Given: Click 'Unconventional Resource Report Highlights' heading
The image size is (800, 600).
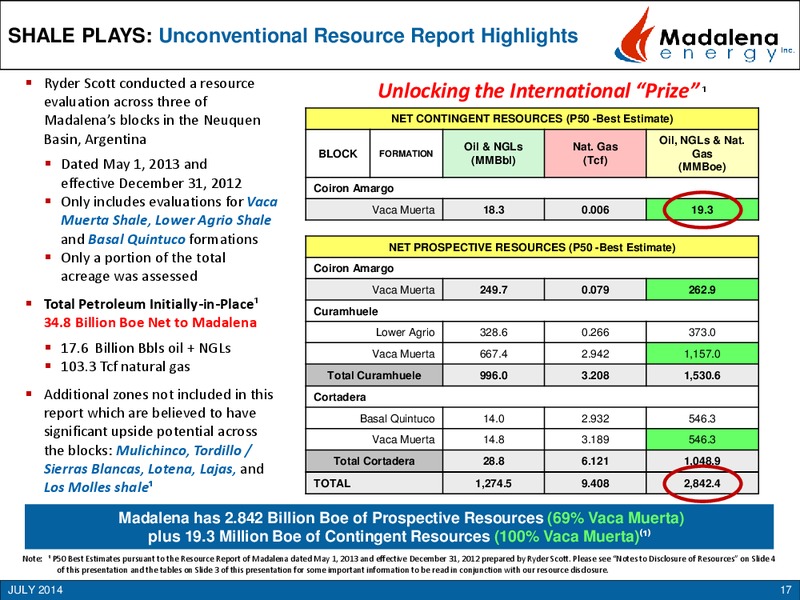Looking at the screenshot, I should (x=368, y=36).
